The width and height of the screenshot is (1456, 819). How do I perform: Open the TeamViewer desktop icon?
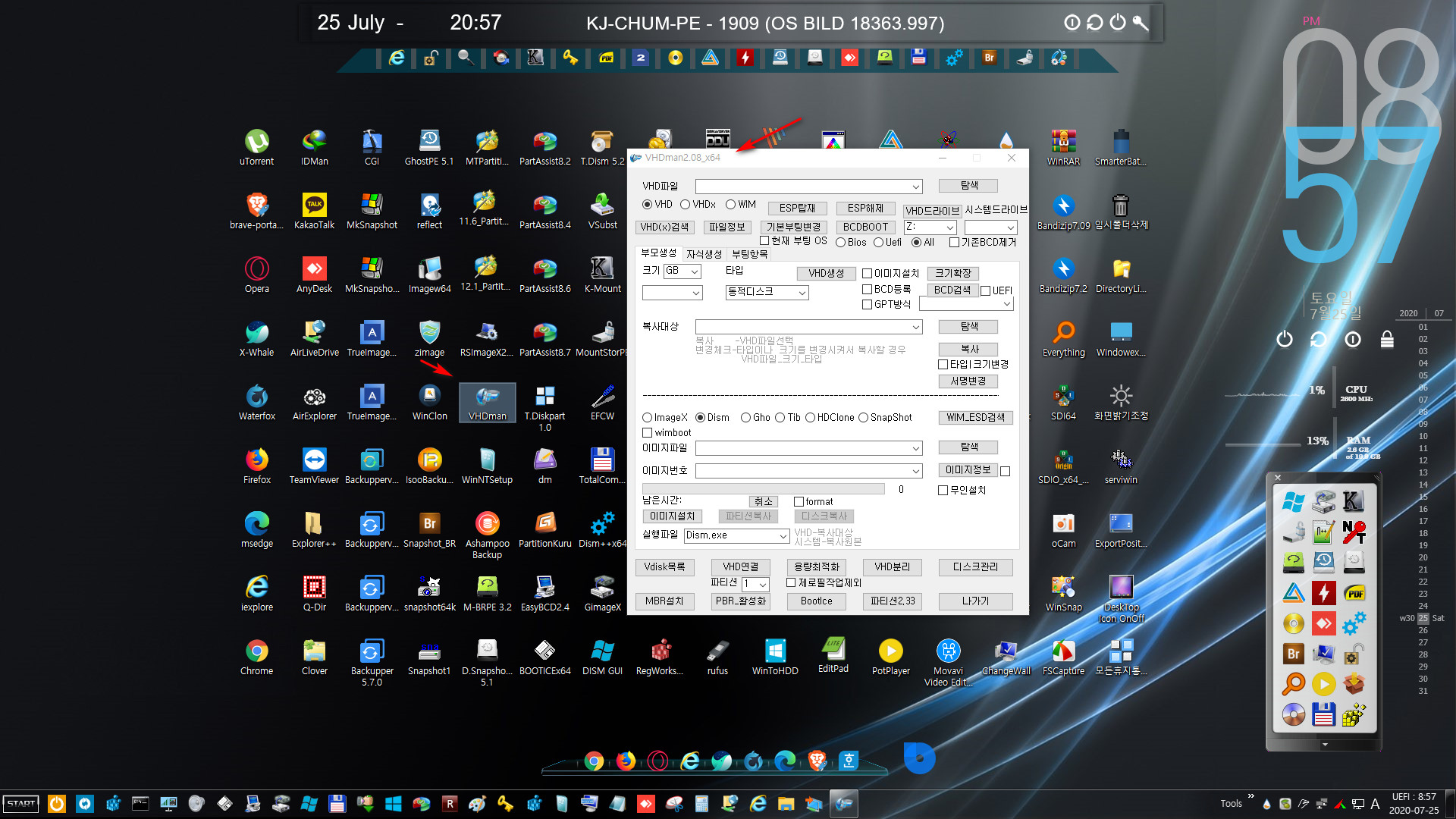pyautogui.click(x=314, y=466)
